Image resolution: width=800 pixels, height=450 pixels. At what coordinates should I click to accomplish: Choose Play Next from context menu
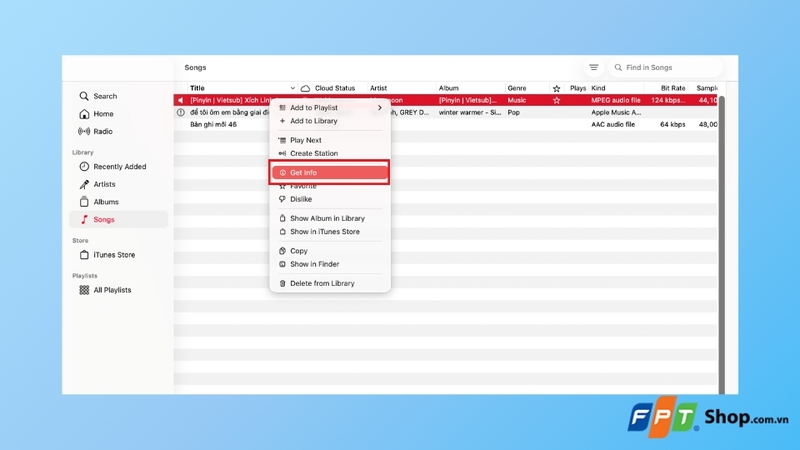330,140
